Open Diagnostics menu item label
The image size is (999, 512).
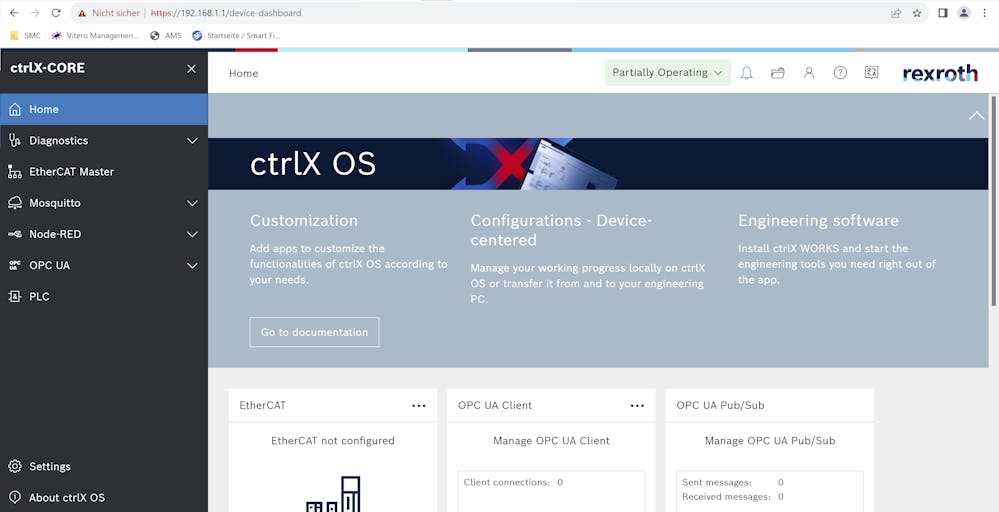click(59, 141)
